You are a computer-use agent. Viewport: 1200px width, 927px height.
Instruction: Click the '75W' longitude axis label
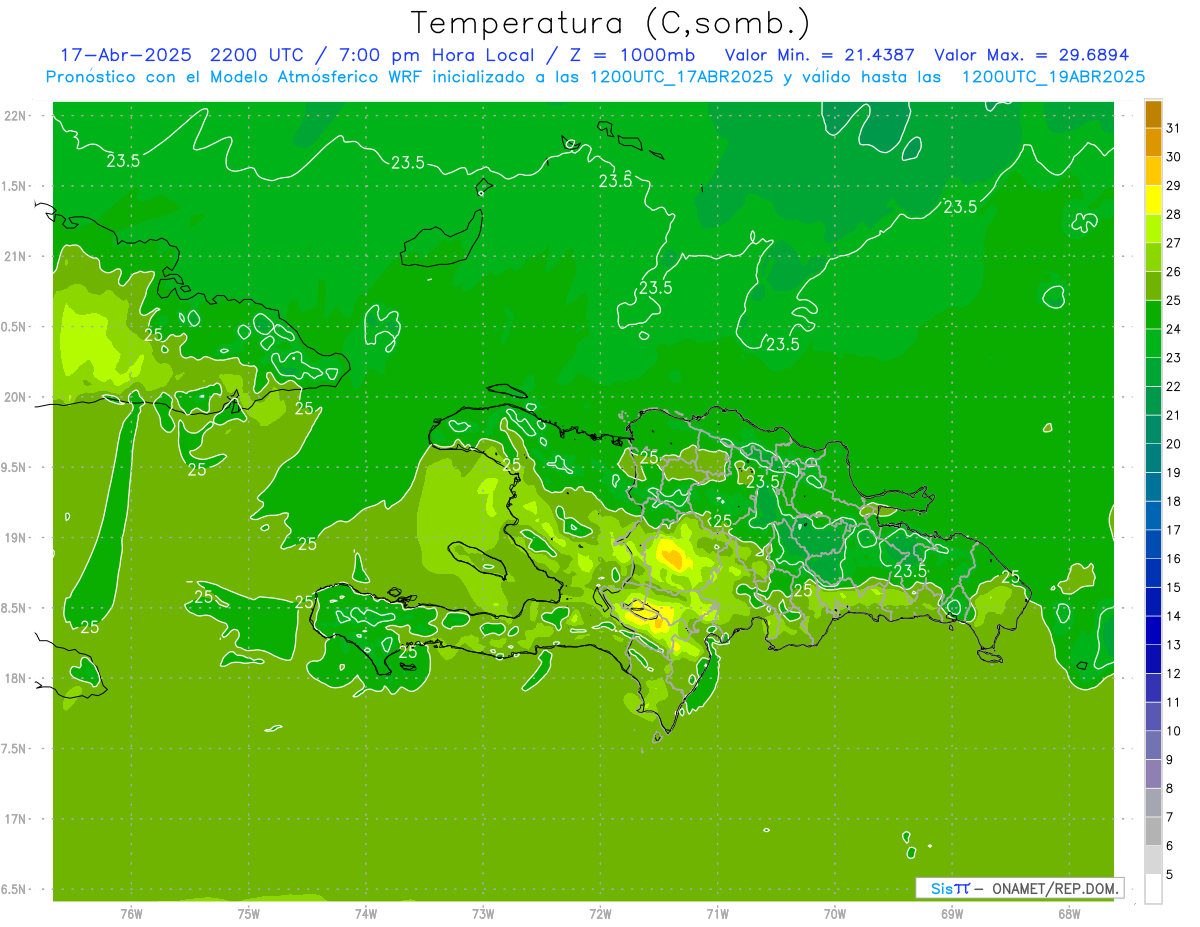[x=249, y=913]
